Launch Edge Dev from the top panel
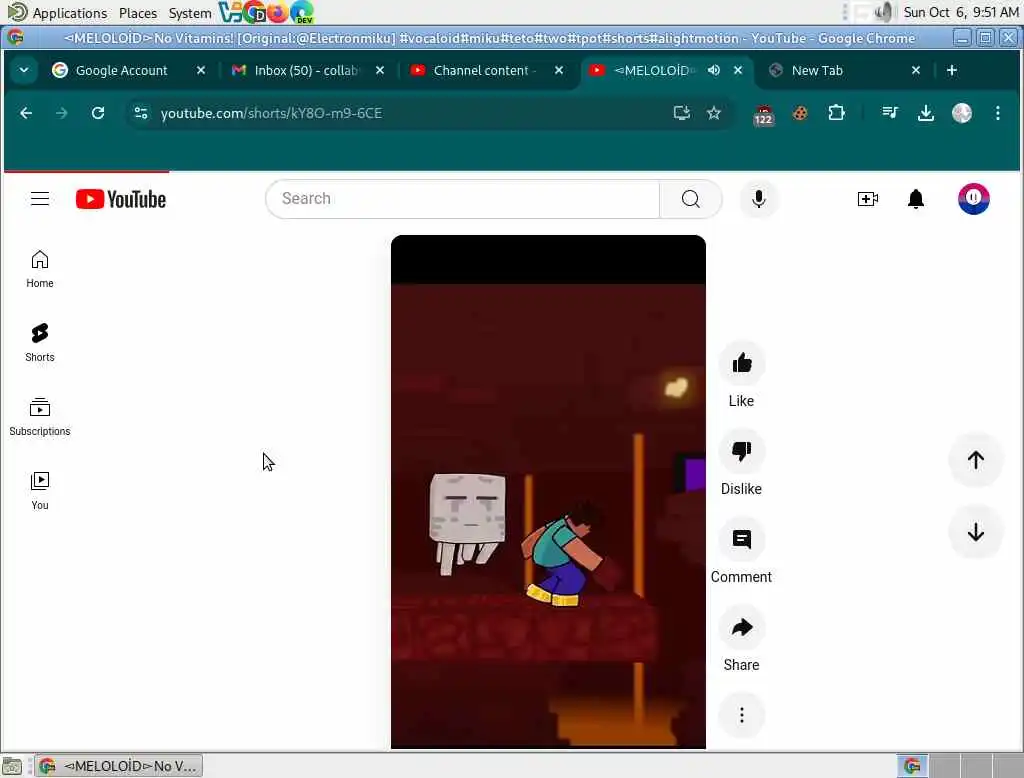The height and width of the screenshot is (778, 1024). coord(302,12)
